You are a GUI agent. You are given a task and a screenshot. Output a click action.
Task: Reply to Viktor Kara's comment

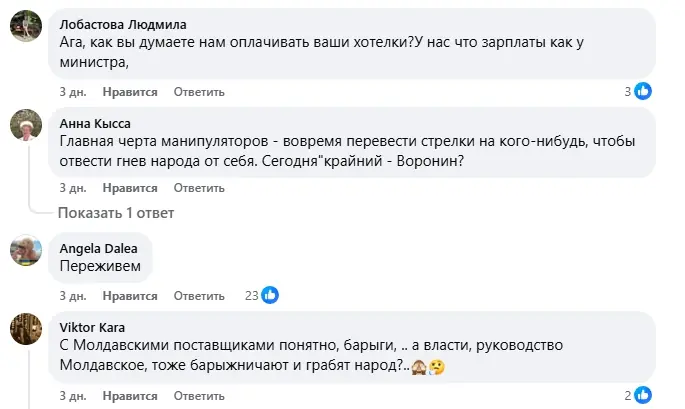199,396
